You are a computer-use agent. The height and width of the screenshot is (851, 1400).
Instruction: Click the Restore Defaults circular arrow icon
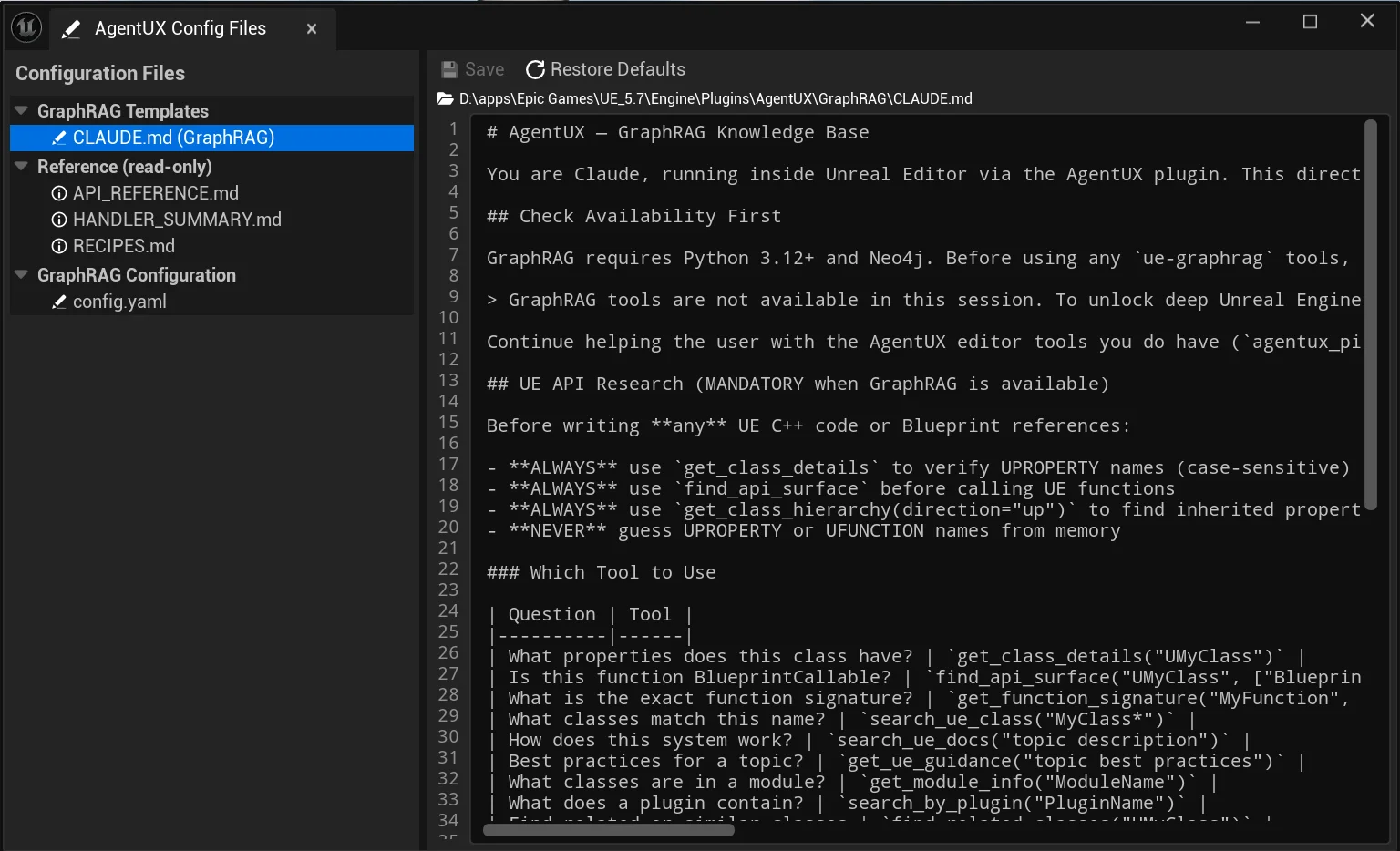point(536,69)
